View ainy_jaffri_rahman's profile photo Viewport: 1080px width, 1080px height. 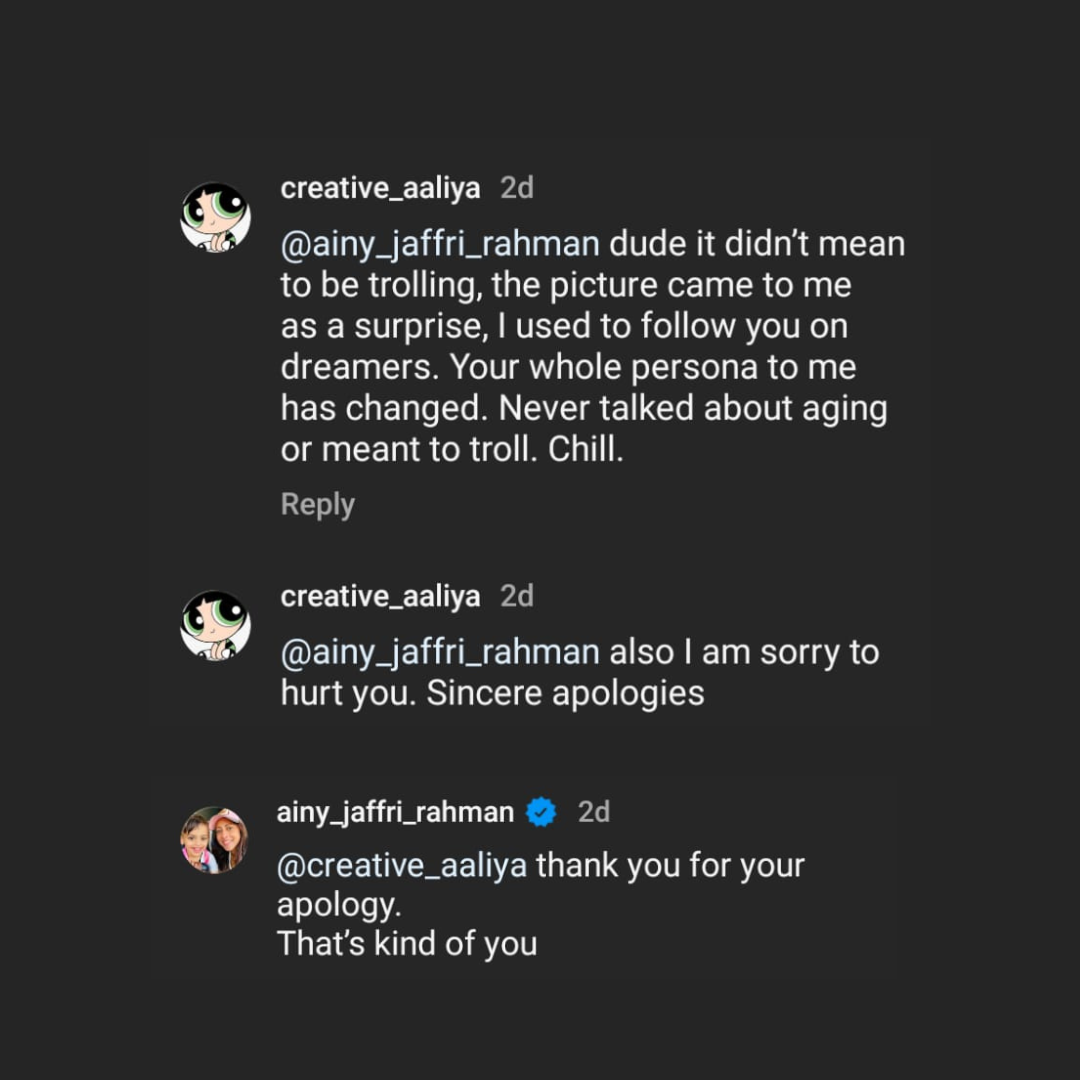(x=214, y=840)
